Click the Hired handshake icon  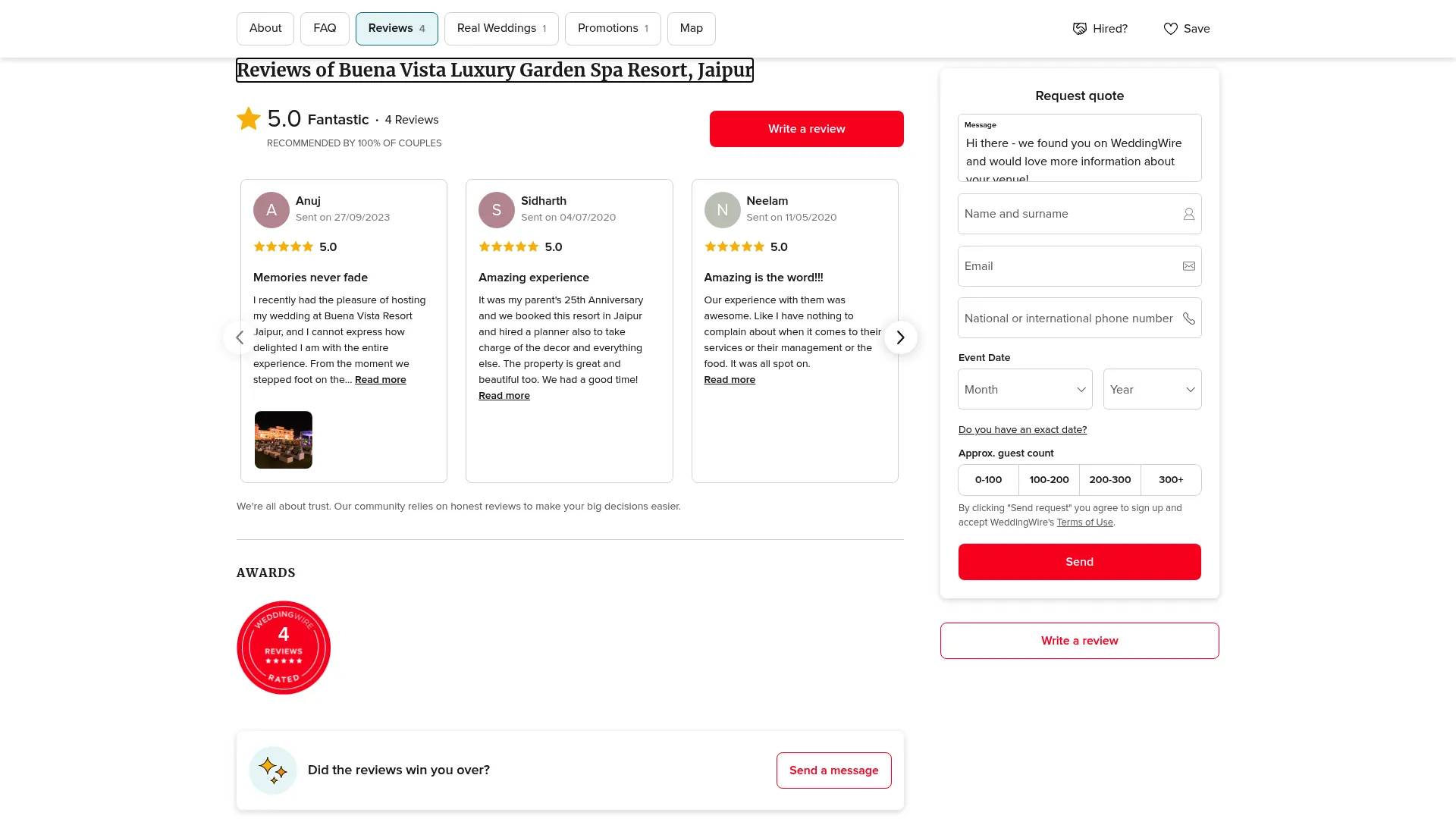coord(1079,29)
